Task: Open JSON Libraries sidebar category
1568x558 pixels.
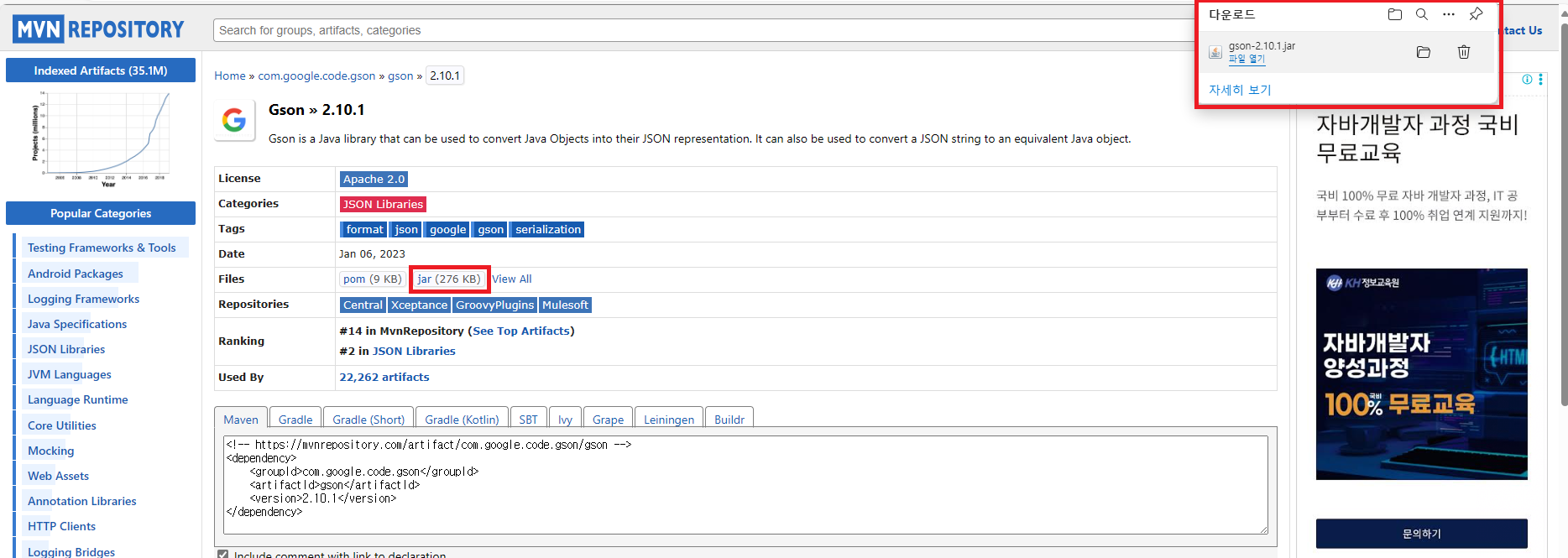Action: click(66, 349)
